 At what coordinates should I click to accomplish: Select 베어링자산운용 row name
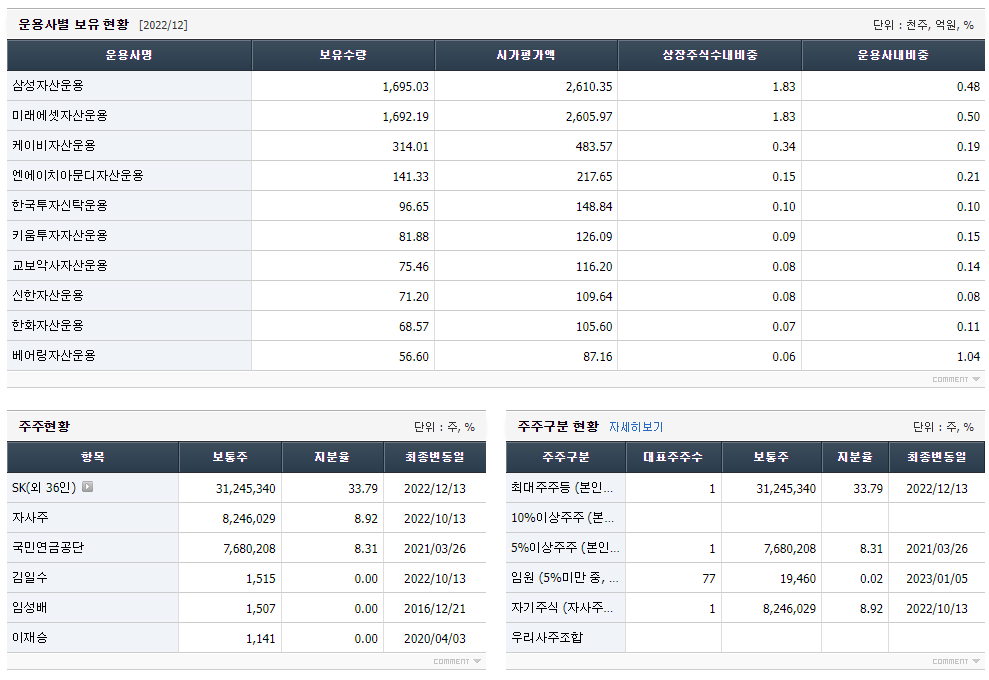tap(54, 356)
